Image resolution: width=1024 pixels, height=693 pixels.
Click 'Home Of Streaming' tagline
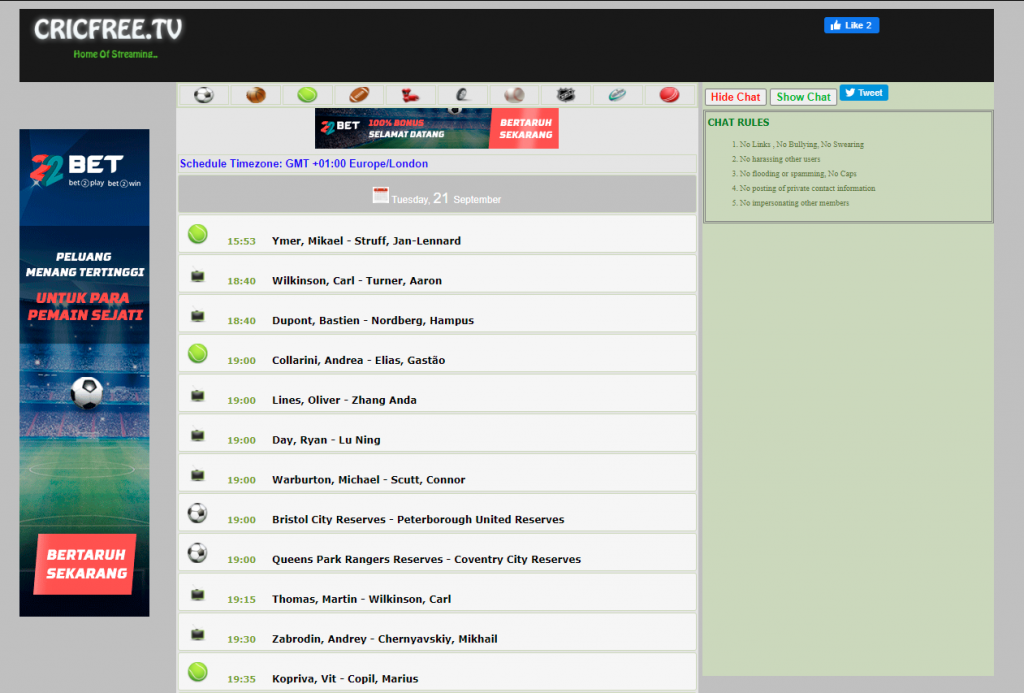coord(115,54)
